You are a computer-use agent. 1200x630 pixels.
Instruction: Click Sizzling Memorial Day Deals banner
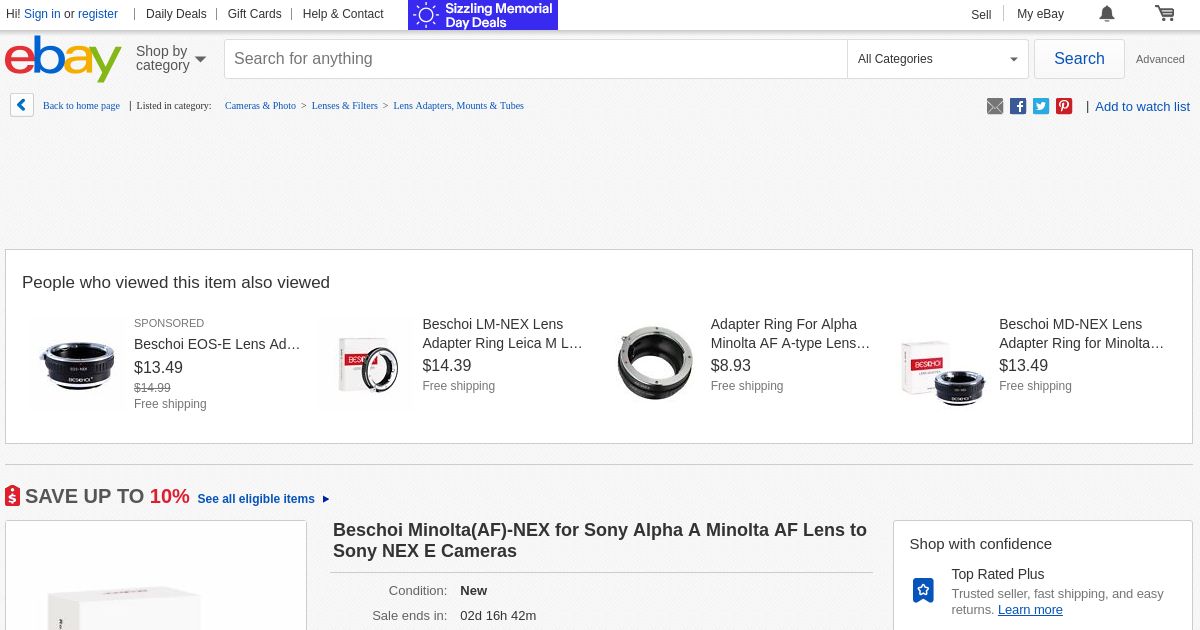(483, 15)
